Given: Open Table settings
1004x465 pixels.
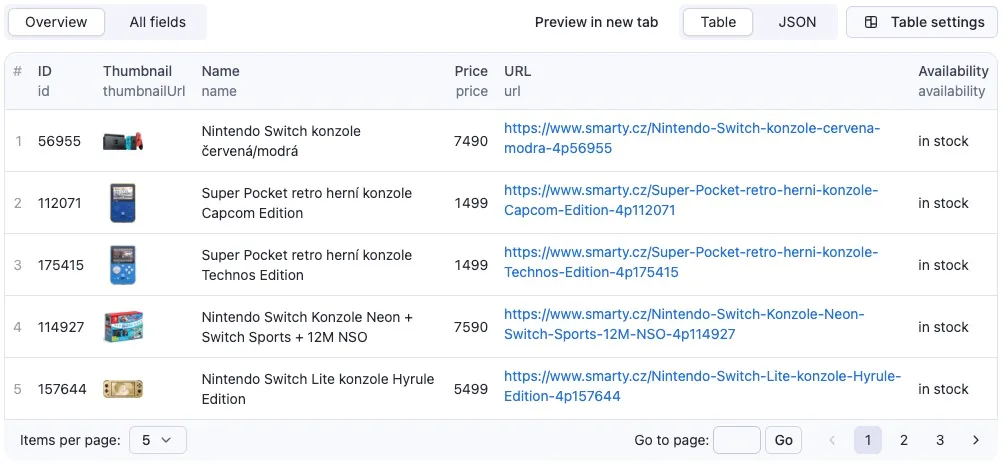Looking at the screenshot, I should click(921, 22).
